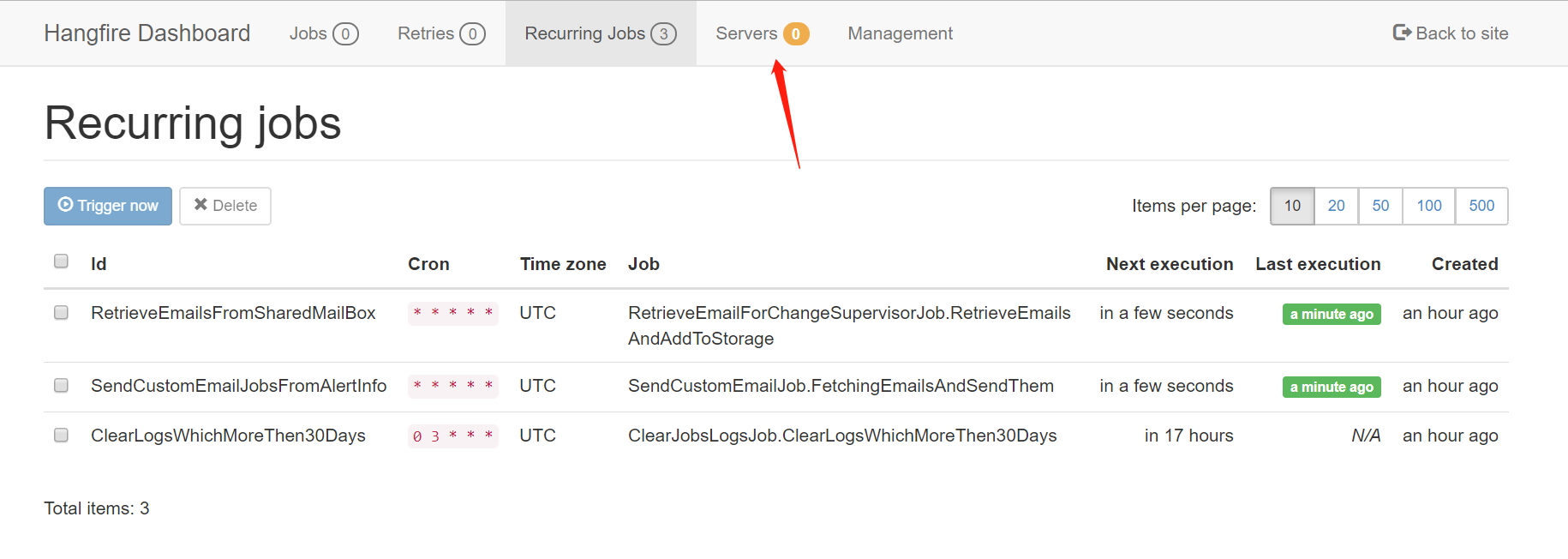
Task: Click the X icon on the Delete button
Action: coord(202,205)
